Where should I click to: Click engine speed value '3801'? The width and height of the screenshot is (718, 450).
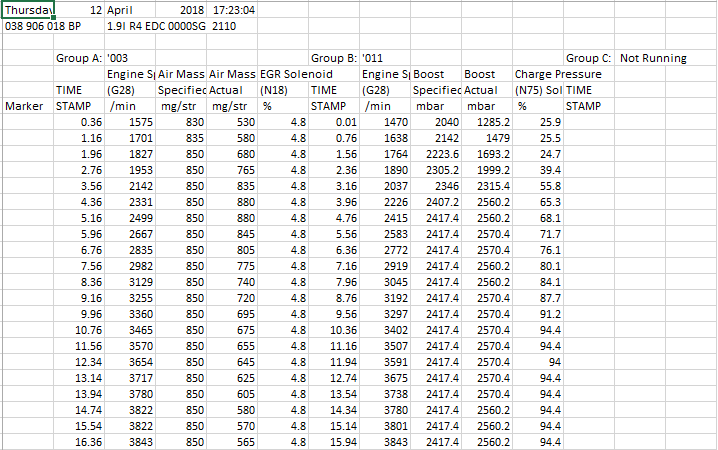pos(385,427)
